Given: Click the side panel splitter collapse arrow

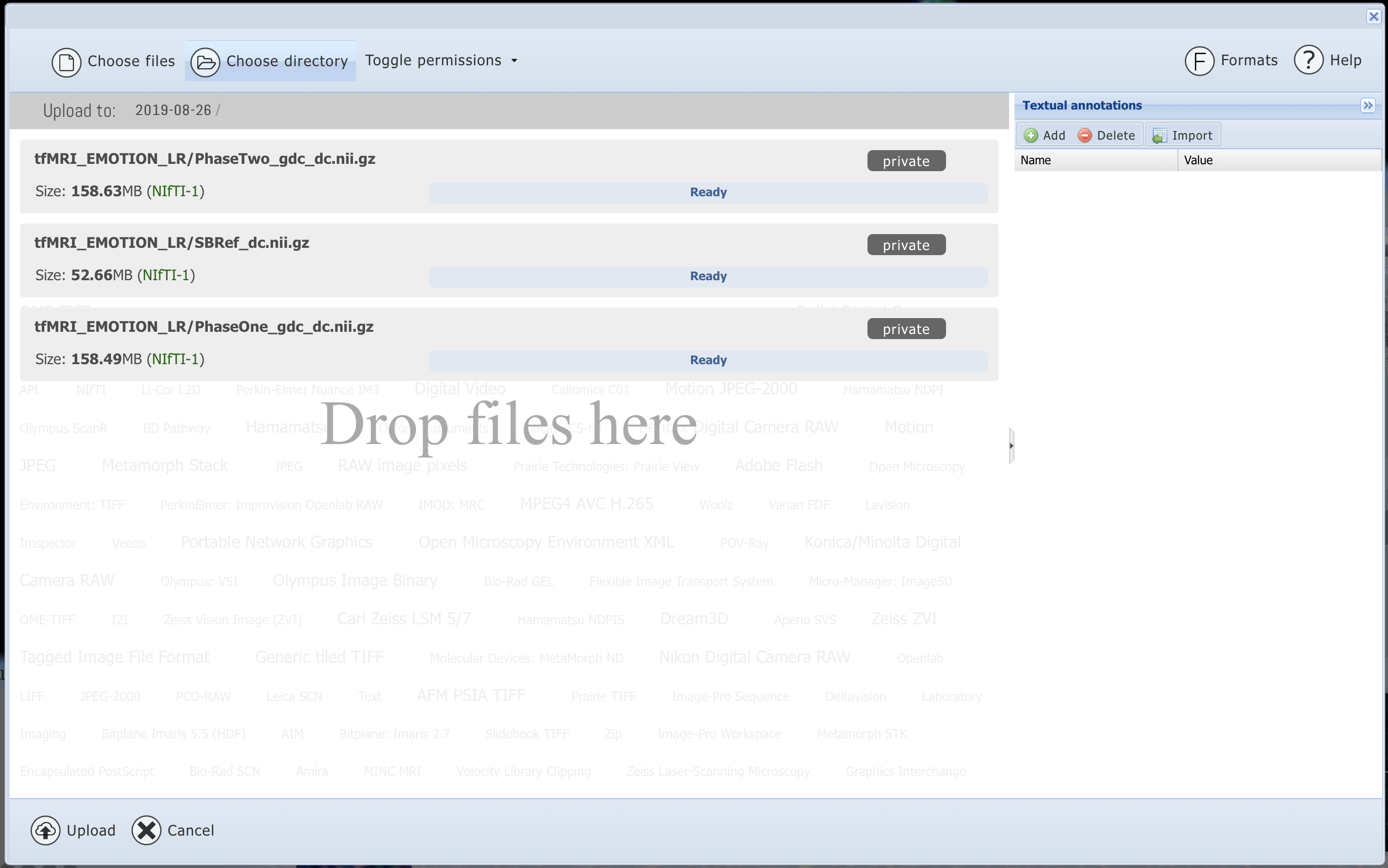Looking at the screenshot, I should pos(1011,445).
